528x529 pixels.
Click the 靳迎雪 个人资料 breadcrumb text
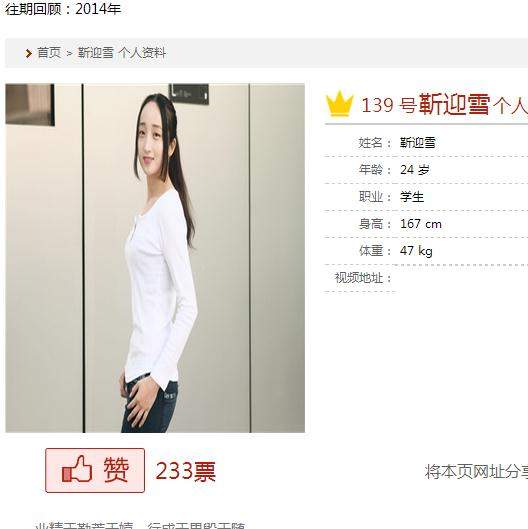pos(122,53)
